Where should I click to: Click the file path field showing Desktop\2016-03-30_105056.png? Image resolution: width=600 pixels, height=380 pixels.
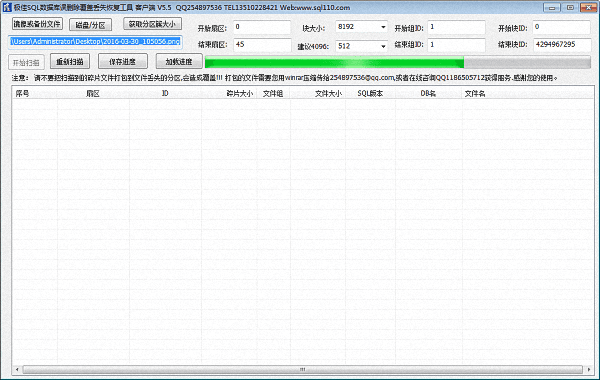click(x=95, y=42)
